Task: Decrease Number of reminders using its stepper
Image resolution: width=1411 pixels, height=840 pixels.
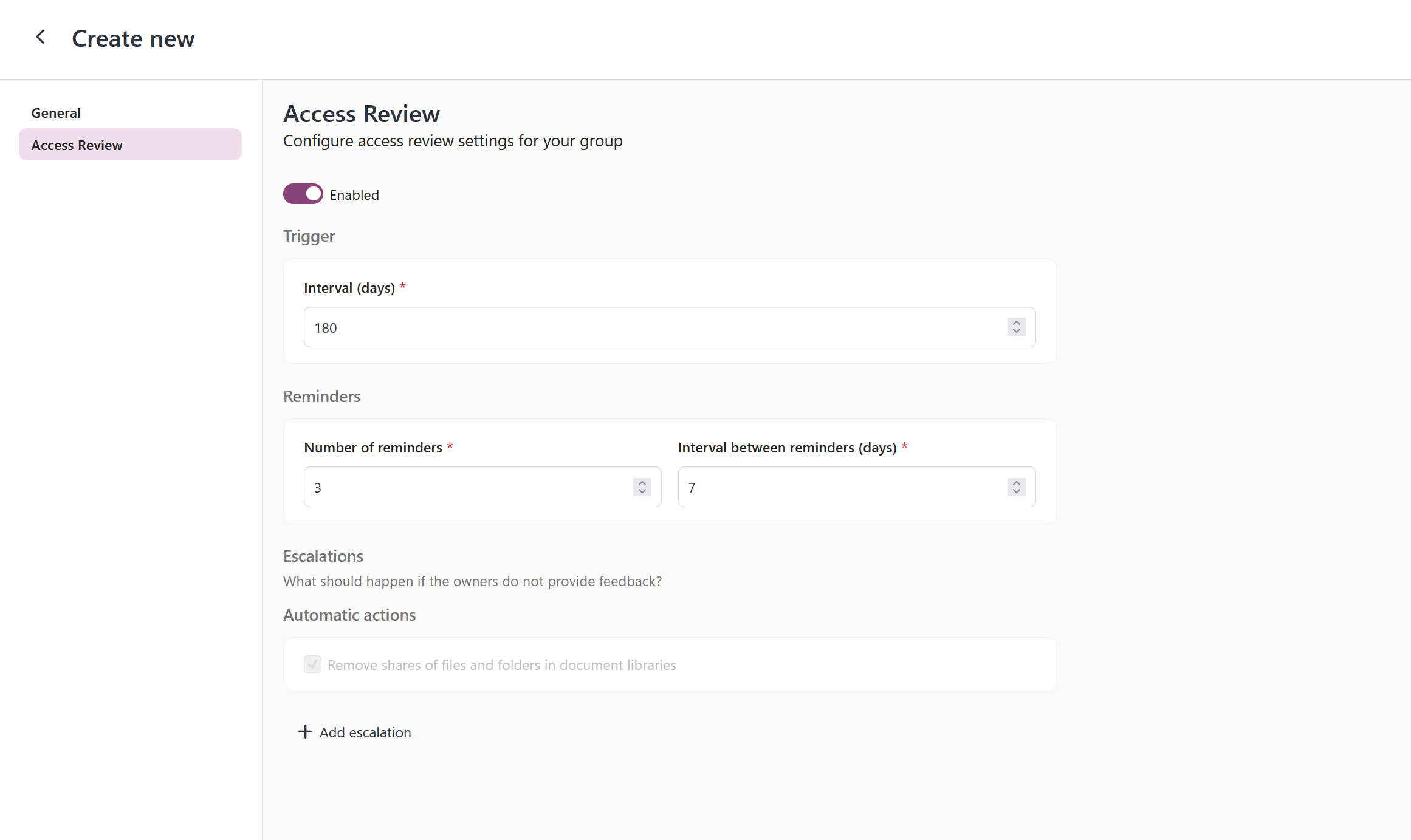Action: 641,491
